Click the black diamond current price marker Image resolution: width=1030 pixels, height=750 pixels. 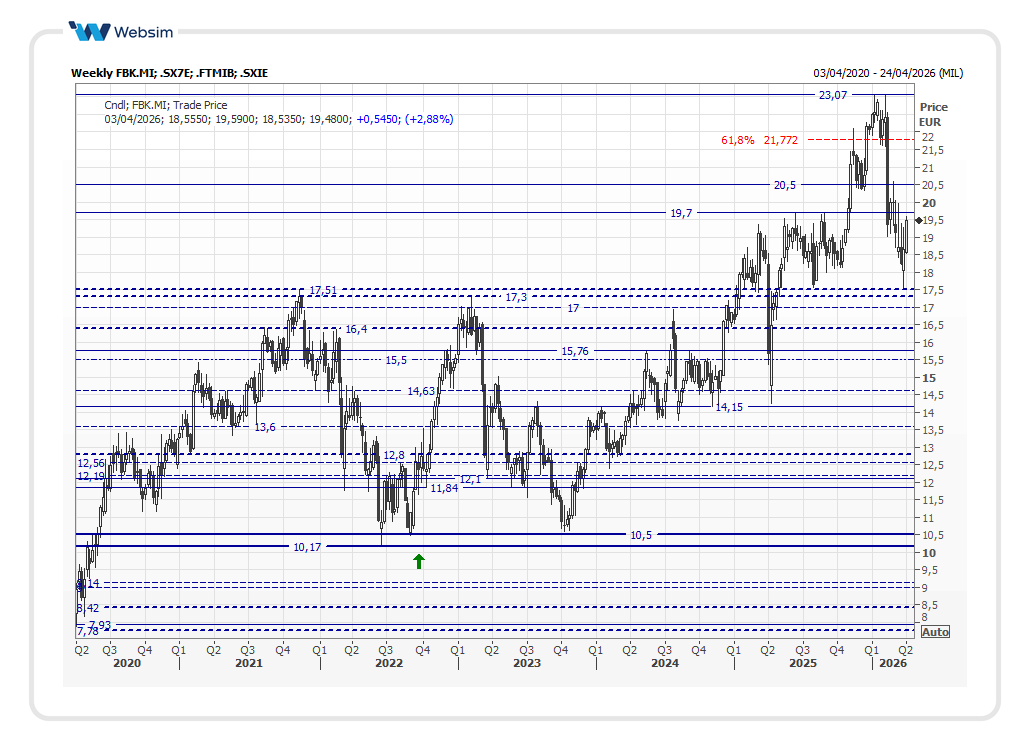coord(919,221)
